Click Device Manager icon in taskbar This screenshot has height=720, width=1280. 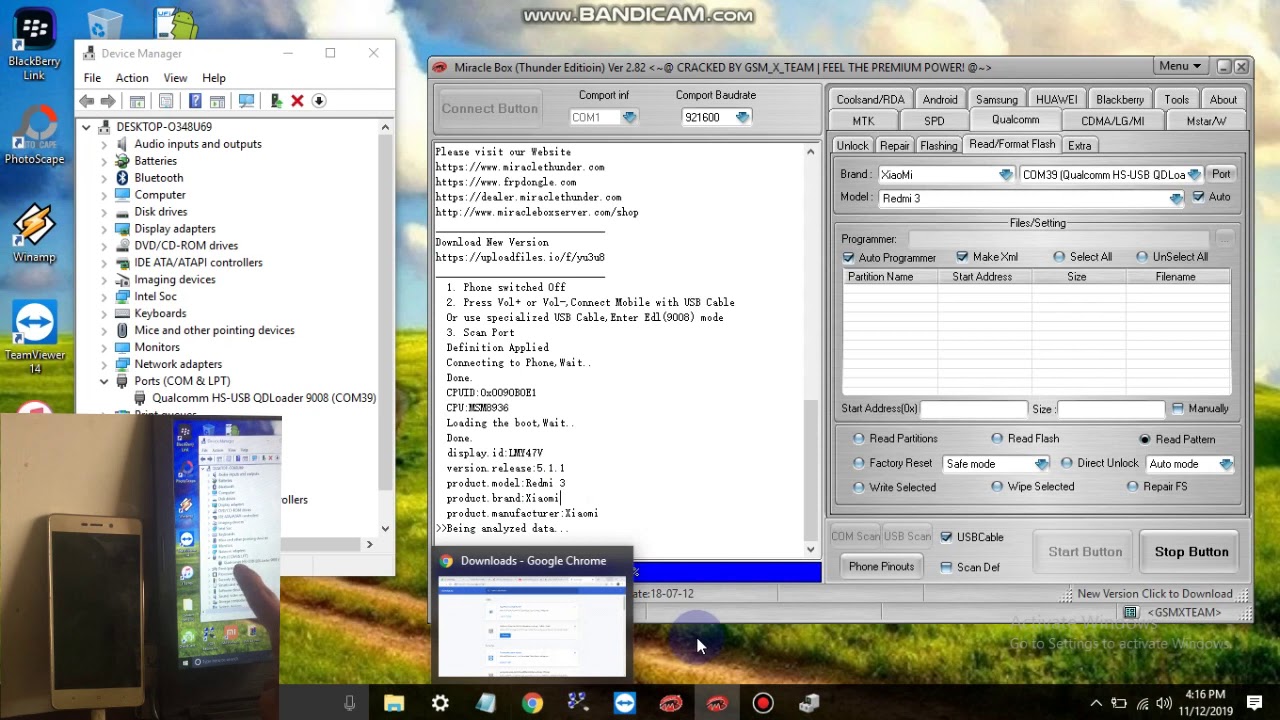click(x=809, y=704)
